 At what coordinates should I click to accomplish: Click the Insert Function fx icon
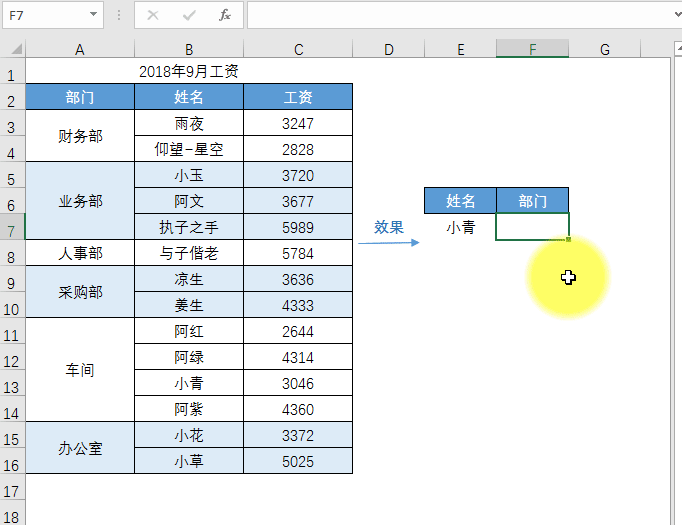224,15
